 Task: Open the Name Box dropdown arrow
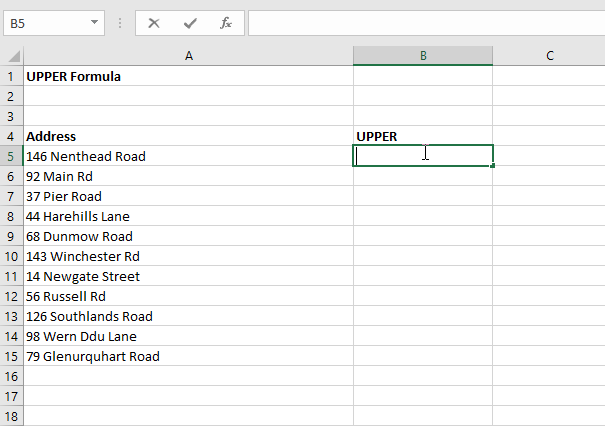tap(94, 22)
